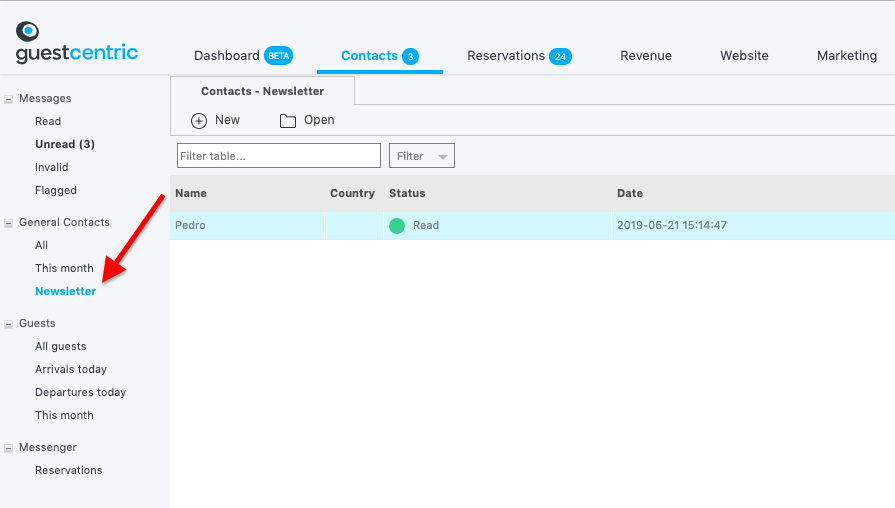Select Flagged messages
This screenshot has width=895, height=508.
point(56,190)
